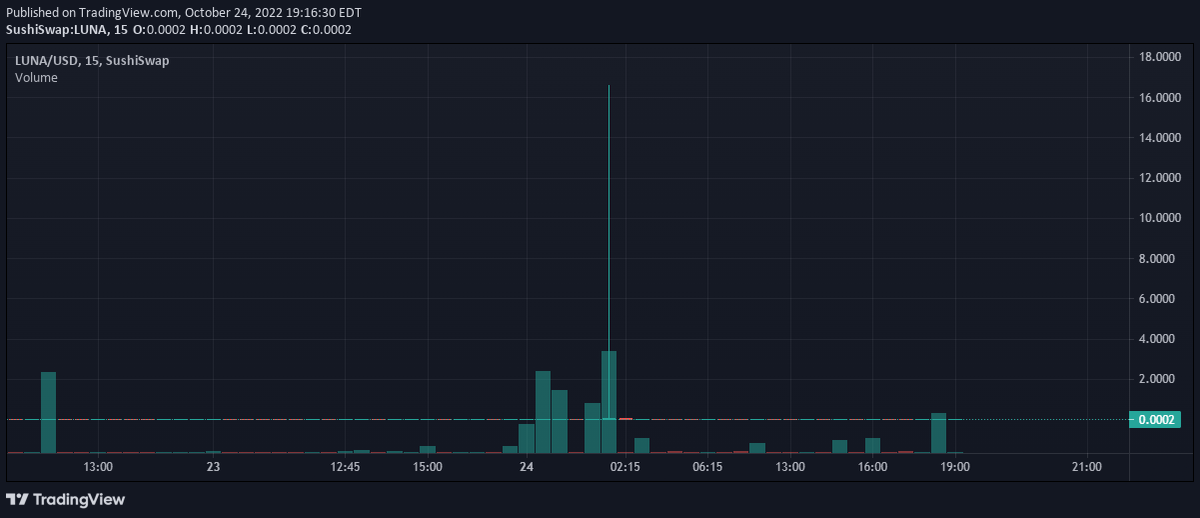Image resolution: width=1200 pixels, height=518 pixels.
Task: Click the 02:15 time axis label
Action: pyautogui.click(x=625, y=467)
